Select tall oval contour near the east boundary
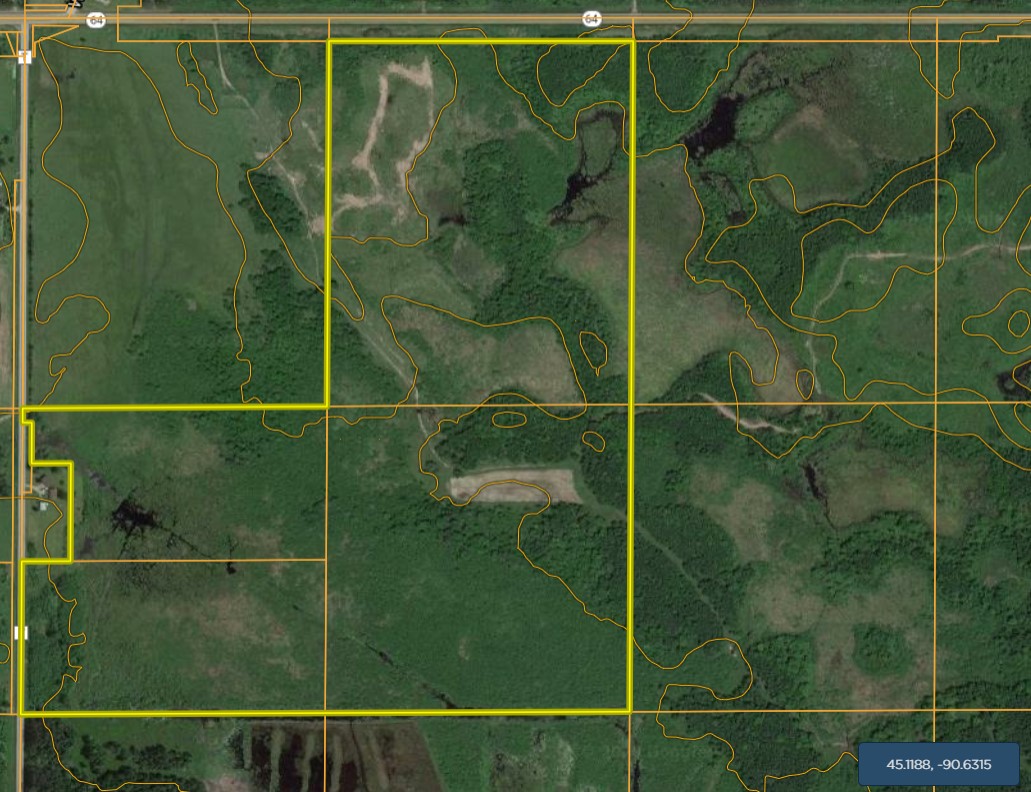This screenshot has width=1031, height=792. 592,350
